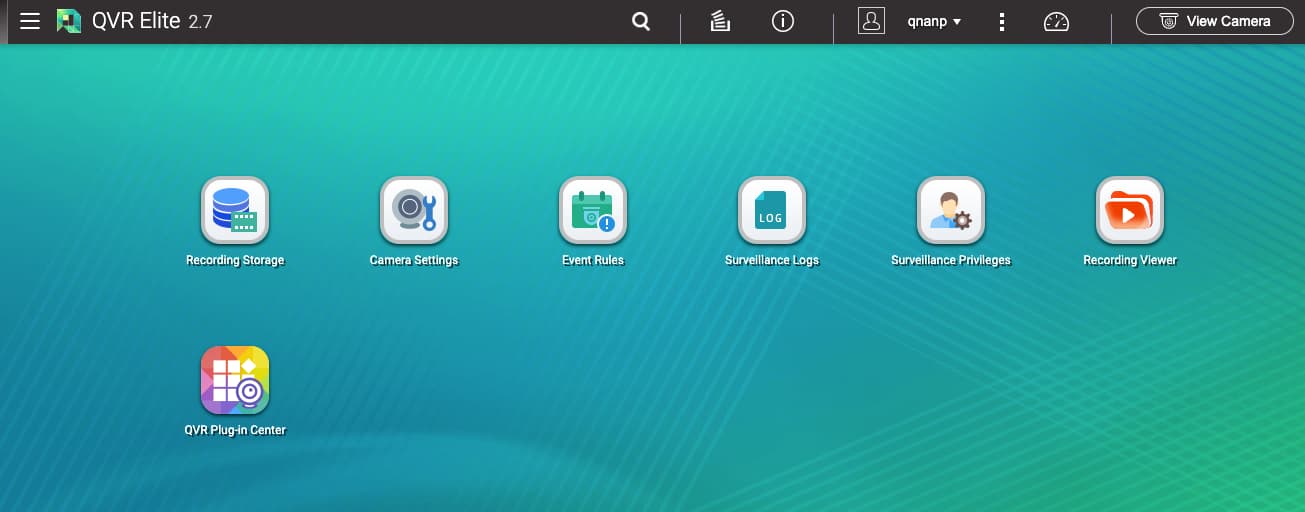Open Camera Settings app icon
The width and height of the screenshot is (1305, 512).
(414, 210)
